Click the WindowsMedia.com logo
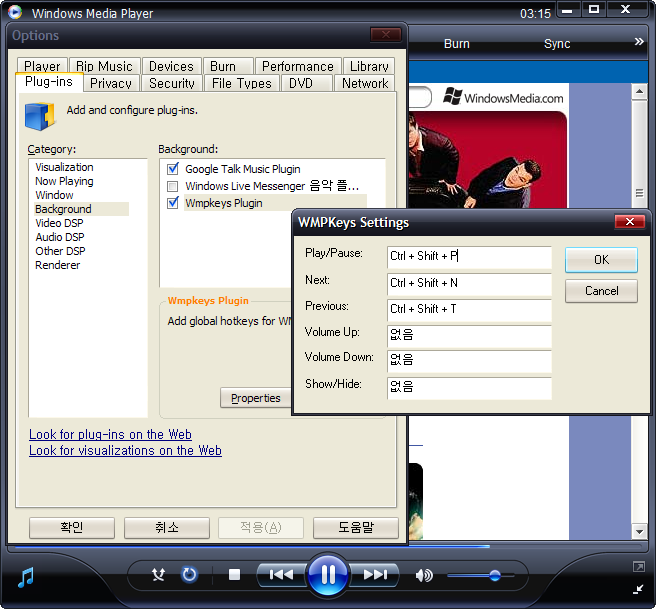Image resolution: width=656 pixels, height=609 pixels. click(503, 97)
